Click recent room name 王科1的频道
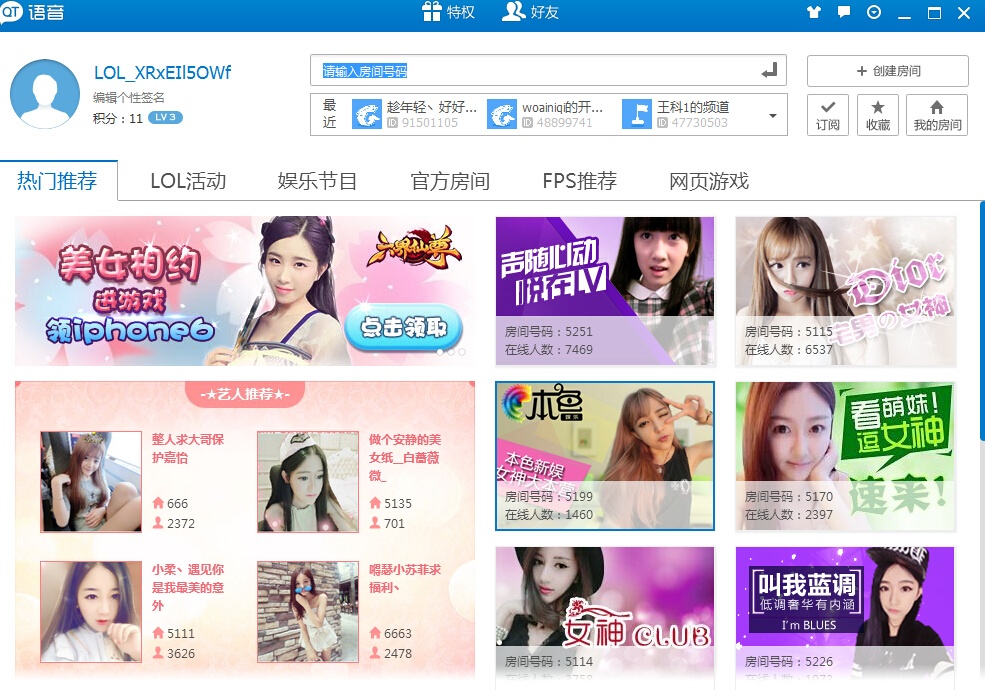This screenshot has height=690, width=985. pyautogui.click(x=693, y=107)
